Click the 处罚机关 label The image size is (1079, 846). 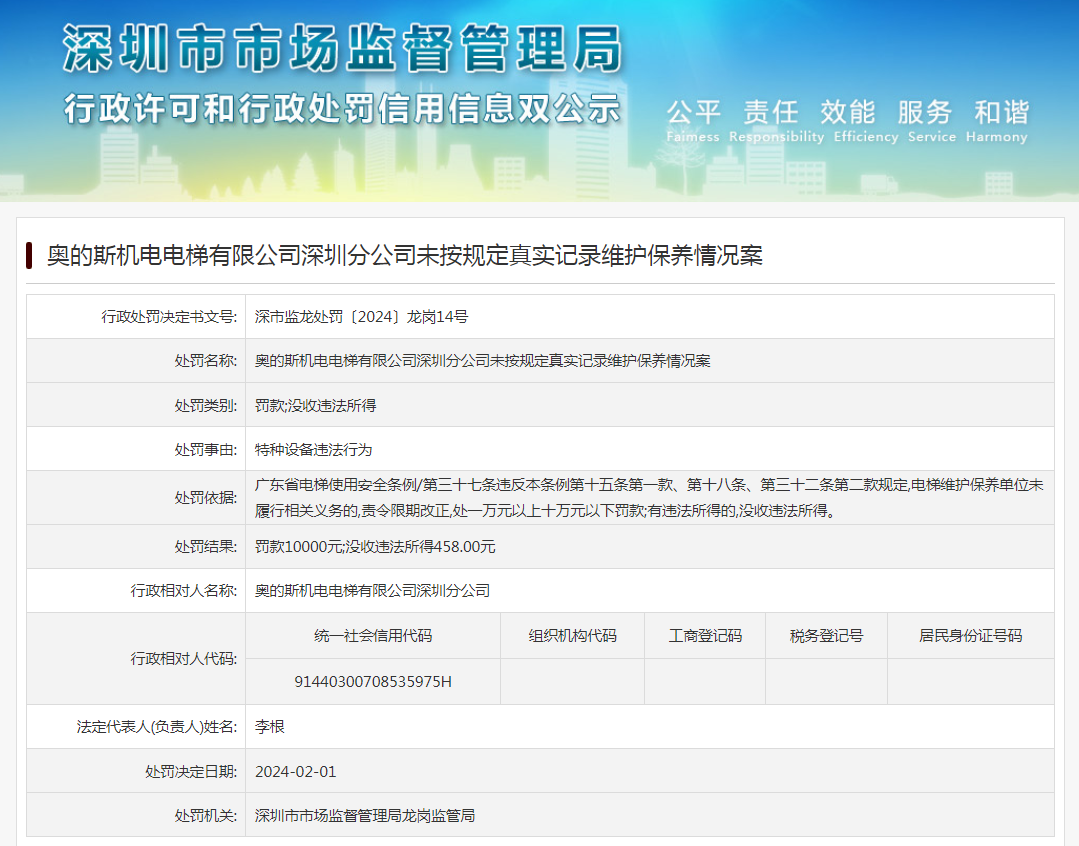coord(206,816)
